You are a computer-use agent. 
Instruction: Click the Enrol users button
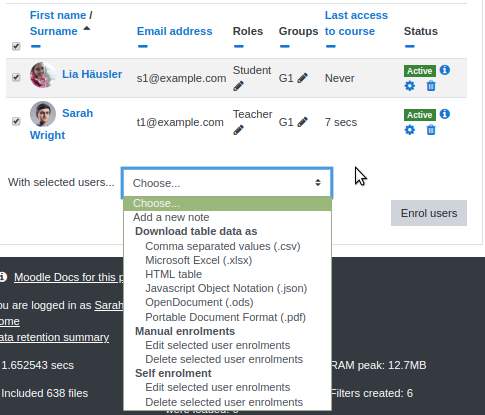pyautogui.click(x=429, y=213)
